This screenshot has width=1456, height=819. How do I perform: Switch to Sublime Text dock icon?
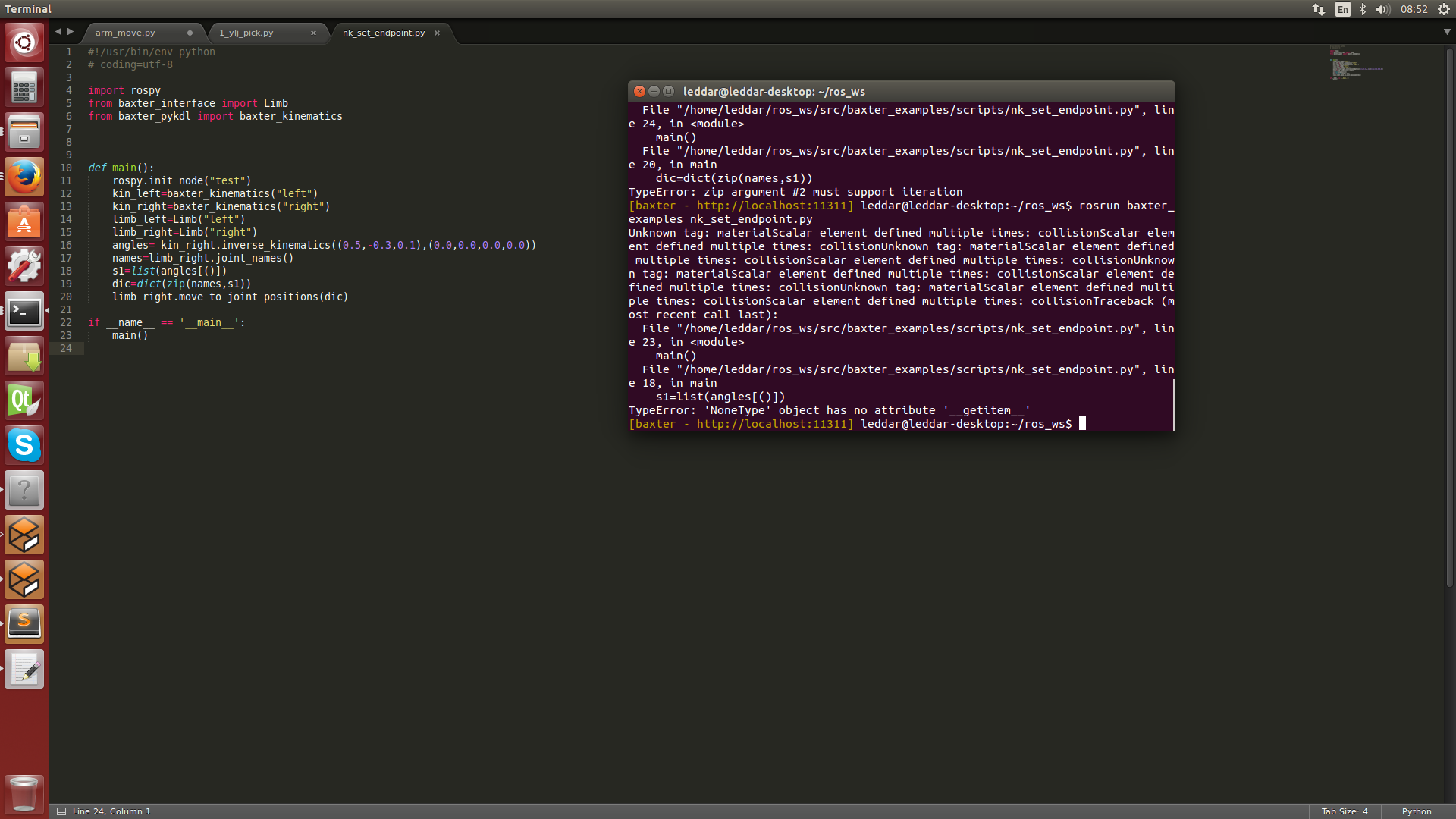click(24, 624)
